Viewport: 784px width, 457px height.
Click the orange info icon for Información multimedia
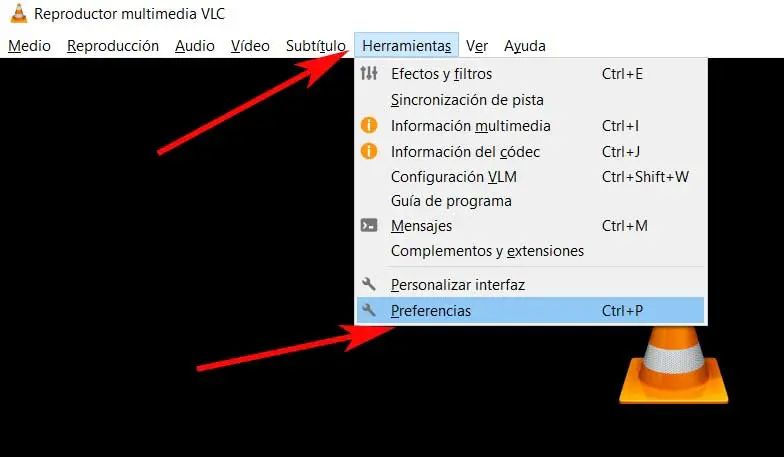click(x=369, y=125)
